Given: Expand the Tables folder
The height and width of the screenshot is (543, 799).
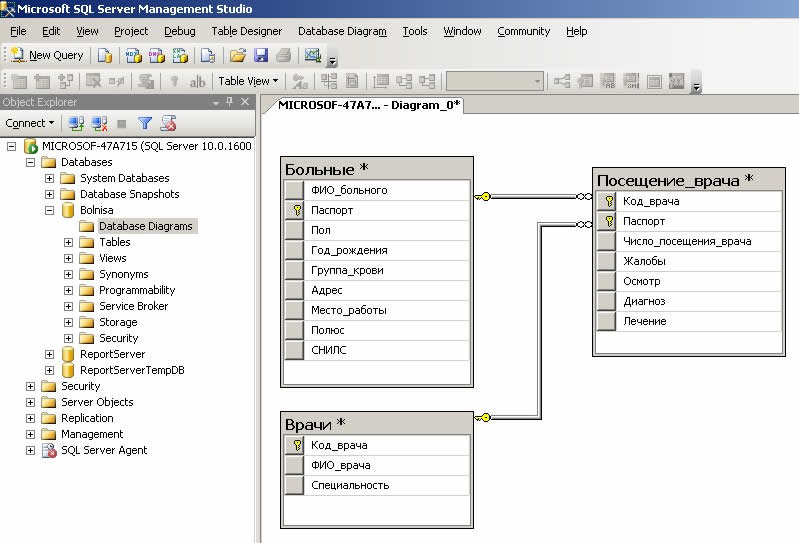Looking at the screenshot, I should (68, 242).
